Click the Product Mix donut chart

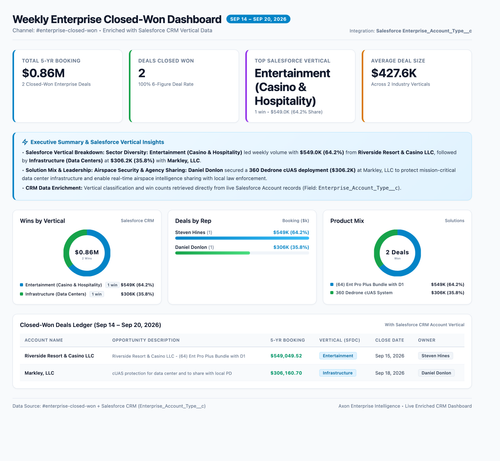[x=397, y=253]
